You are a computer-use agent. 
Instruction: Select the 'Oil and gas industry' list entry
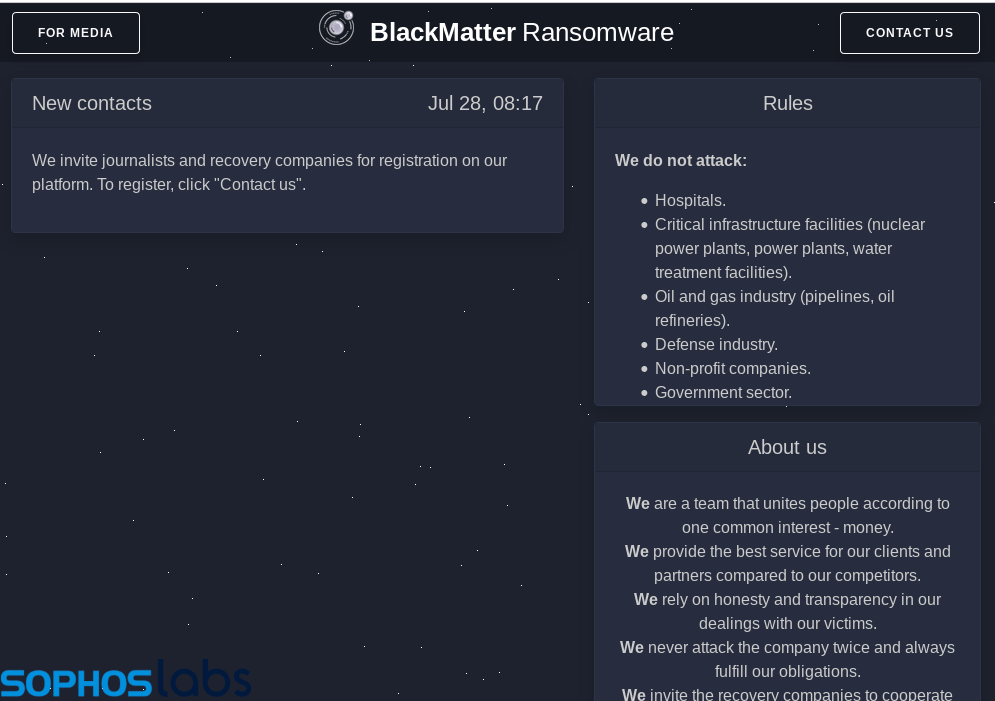(775, 308)
